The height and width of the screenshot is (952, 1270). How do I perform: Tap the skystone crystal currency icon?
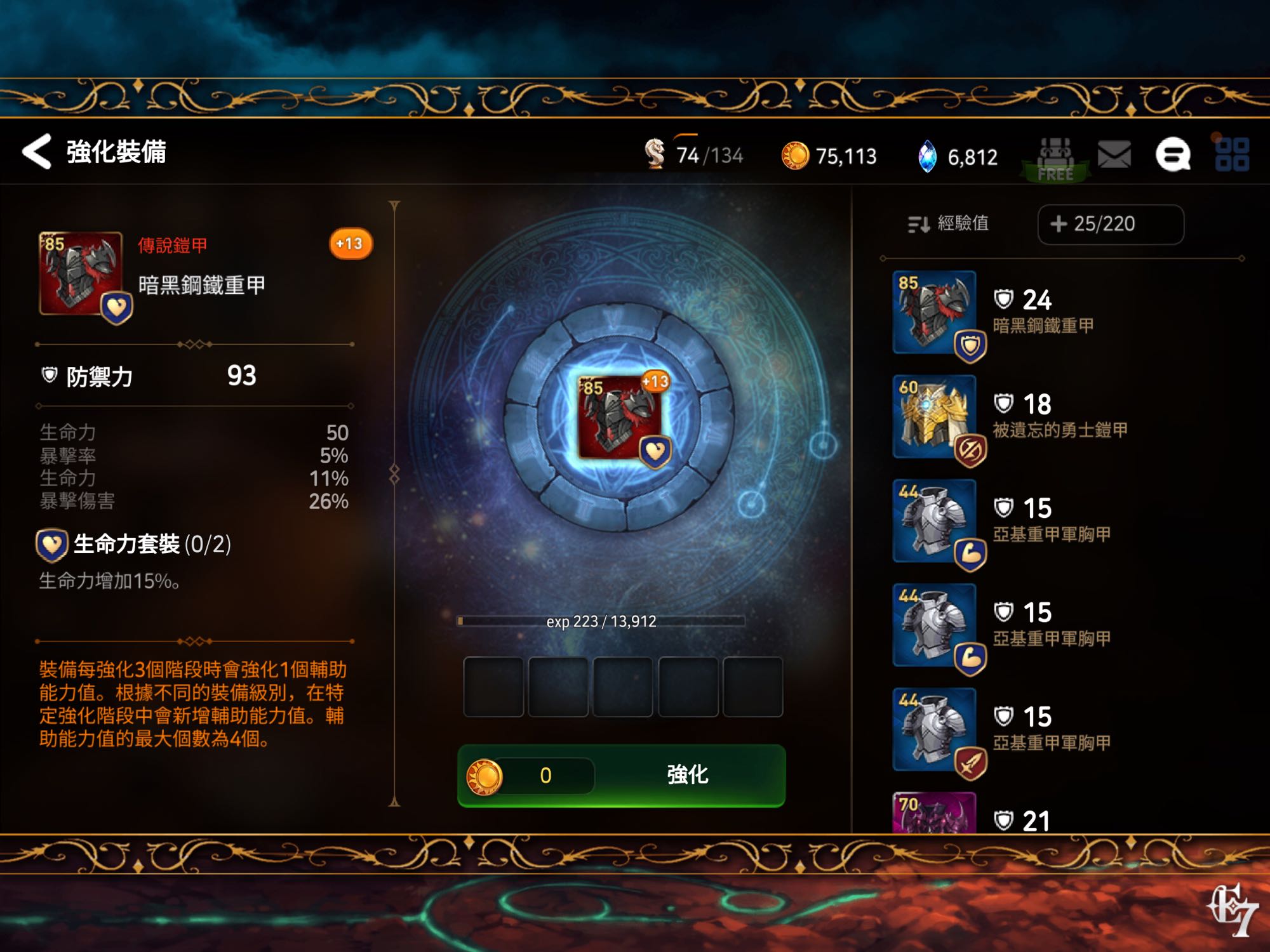927,156
